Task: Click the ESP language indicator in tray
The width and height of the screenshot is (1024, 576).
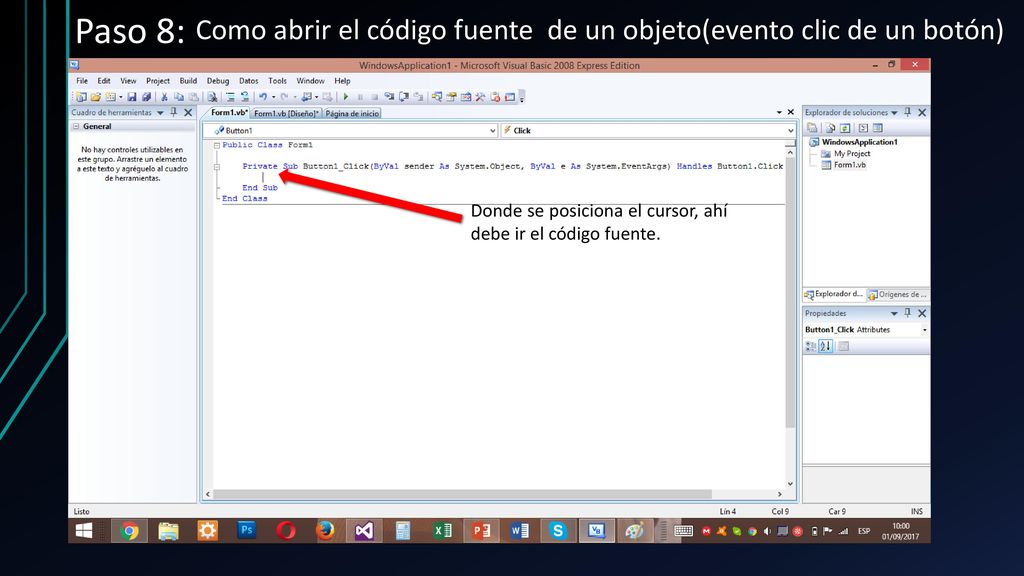Action: (864, 531)
